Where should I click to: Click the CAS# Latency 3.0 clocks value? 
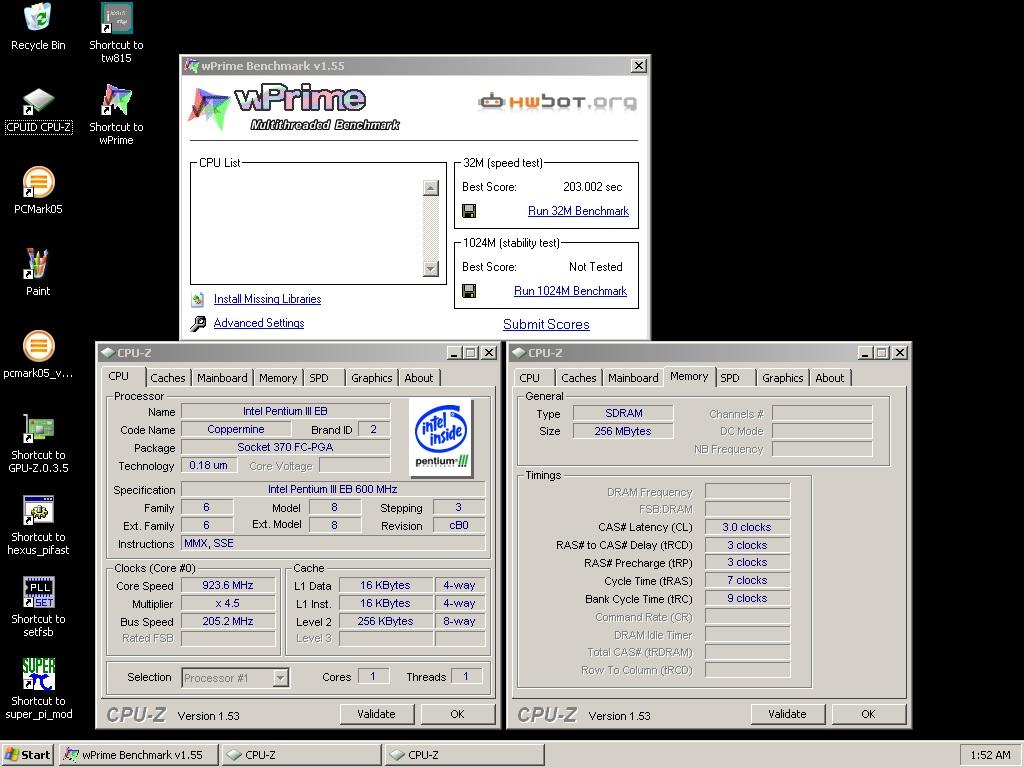point(747,528)
